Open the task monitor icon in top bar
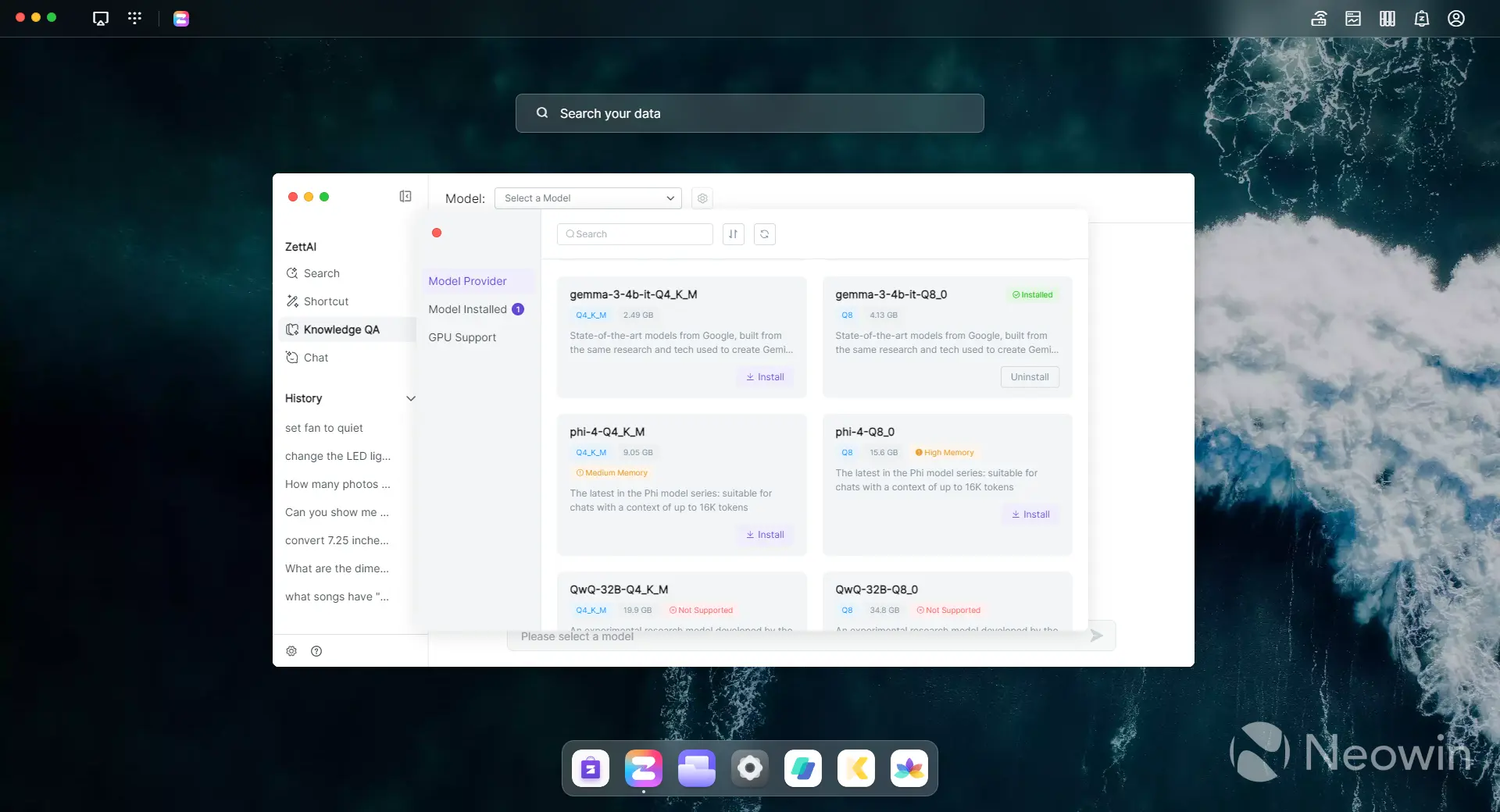The image size is (1500, 812). tap(1353, 18)
